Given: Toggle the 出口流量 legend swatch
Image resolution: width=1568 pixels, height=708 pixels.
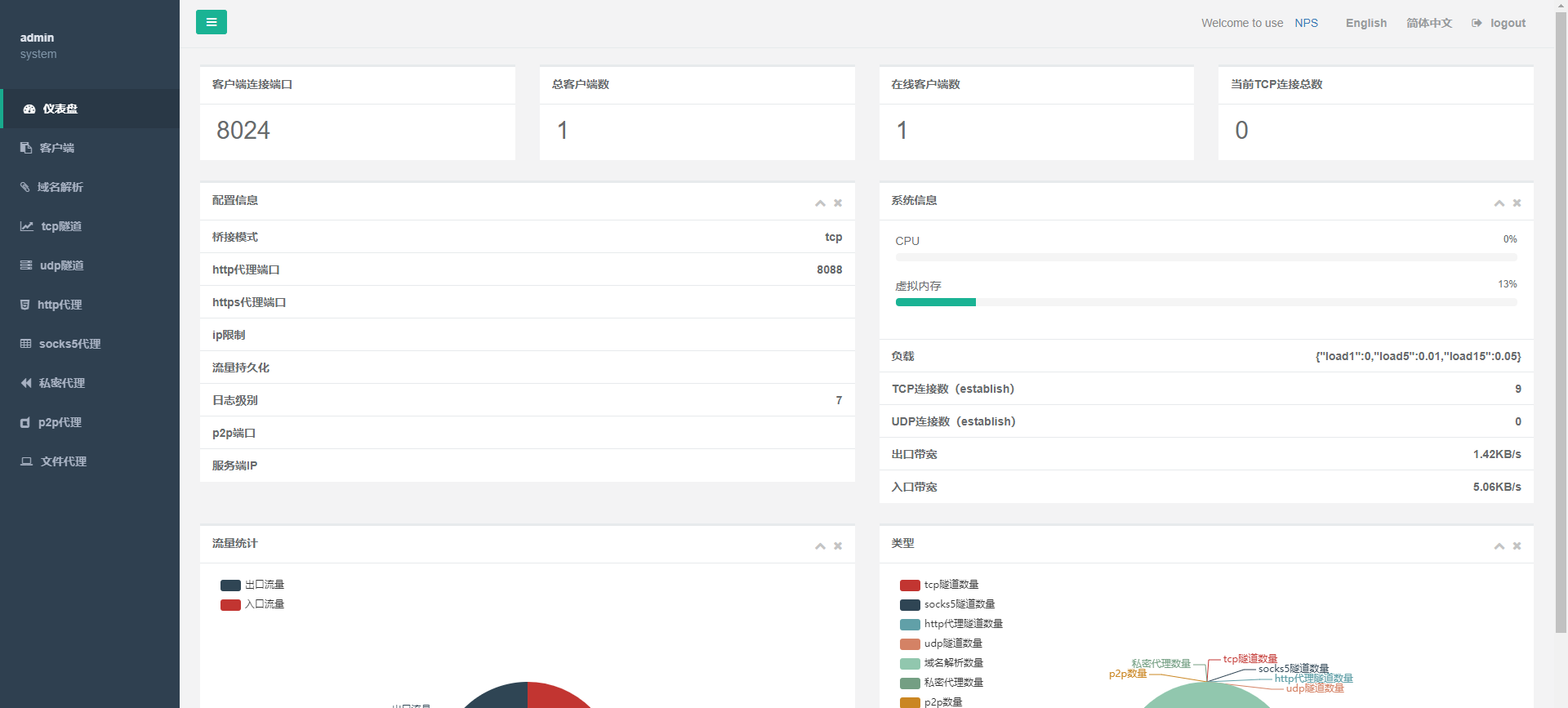Looking at the screenshot, I should [x=230, y=586].
